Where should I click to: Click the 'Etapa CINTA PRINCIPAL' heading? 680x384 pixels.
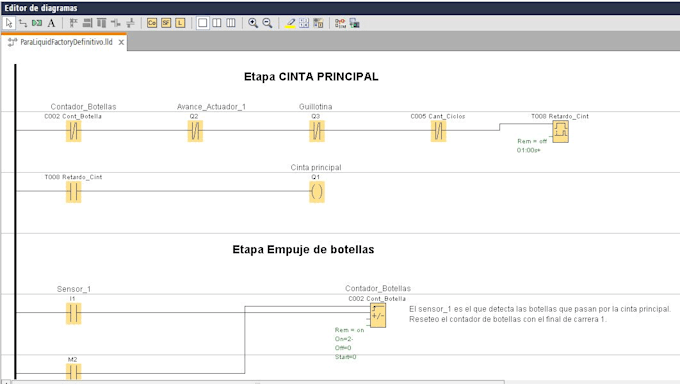coord(311,77)
